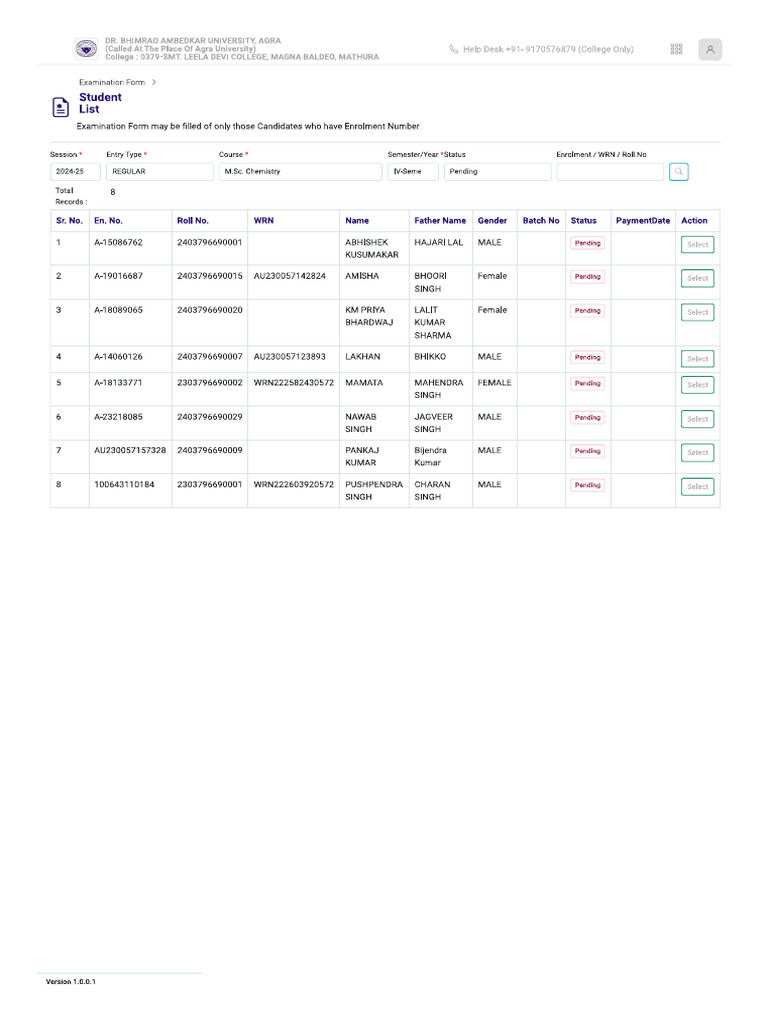Click the breadcrumb chevron after Examination Form
The height and width of the screenshot is (1024, 768).
coord(154,82)
